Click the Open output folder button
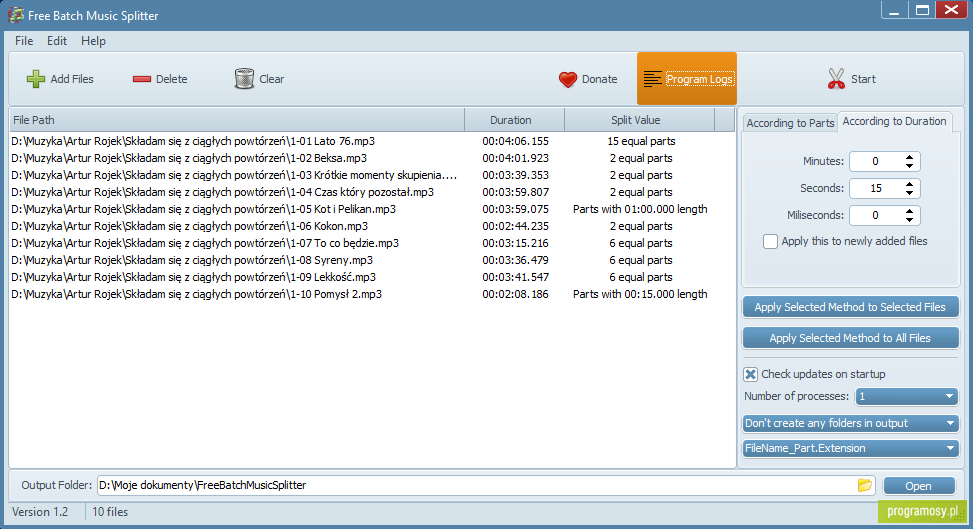This screenshot has height=529, width=973. point(919,486)
